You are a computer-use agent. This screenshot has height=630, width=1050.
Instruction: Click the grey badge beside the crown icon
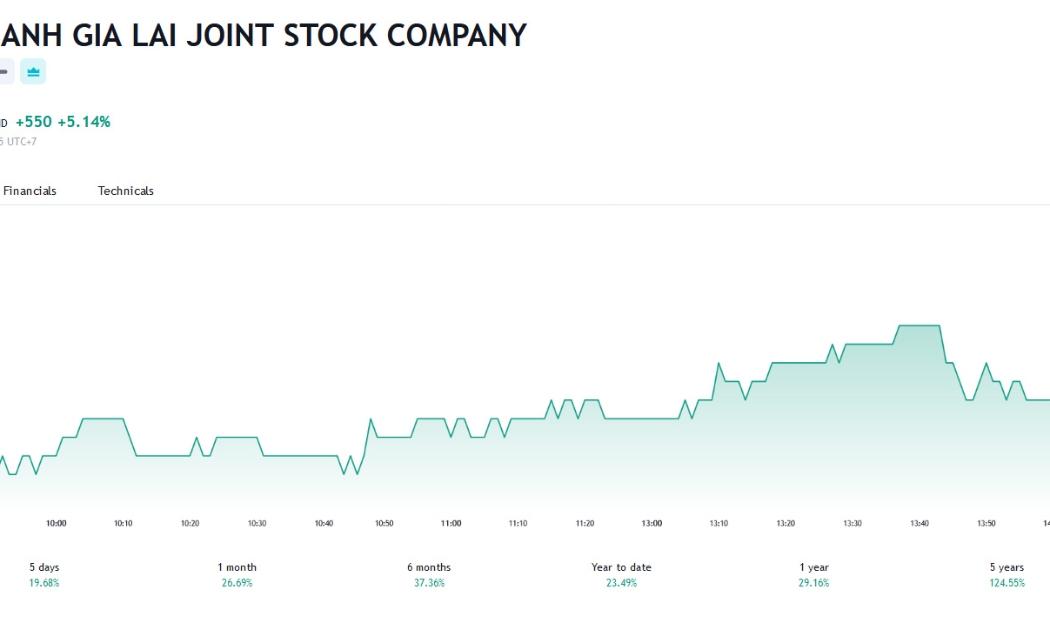pos(6,72)
